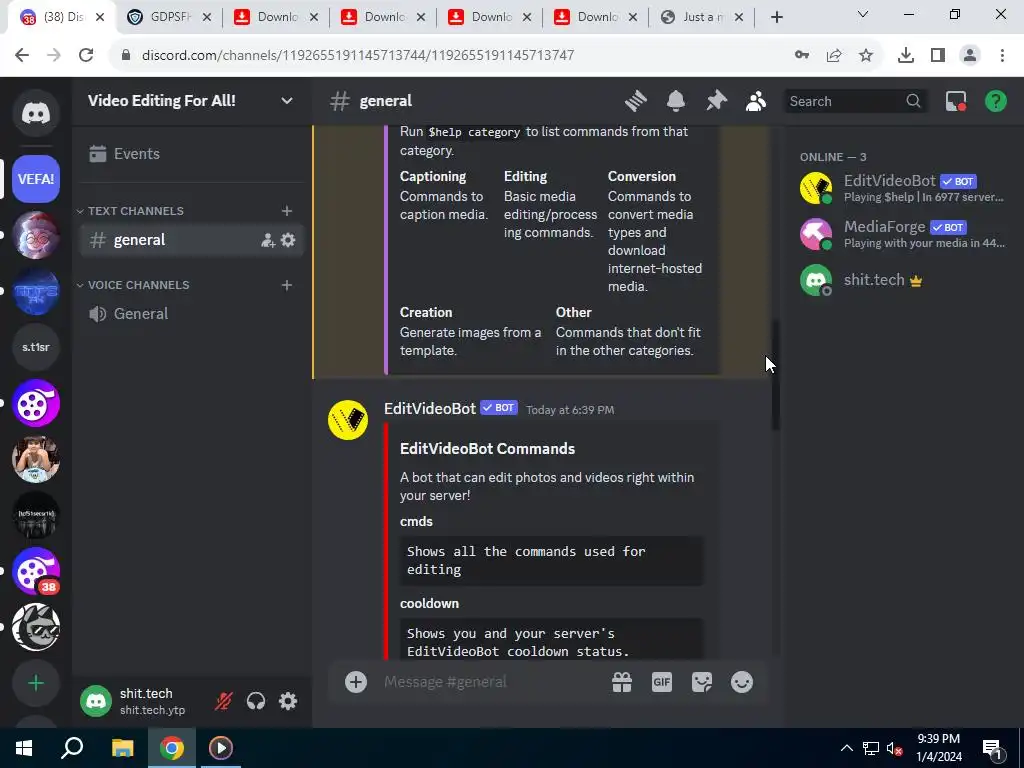Invite people to general channel
The width and height of the screenshot is (1024, 768).
pos(268,240)
